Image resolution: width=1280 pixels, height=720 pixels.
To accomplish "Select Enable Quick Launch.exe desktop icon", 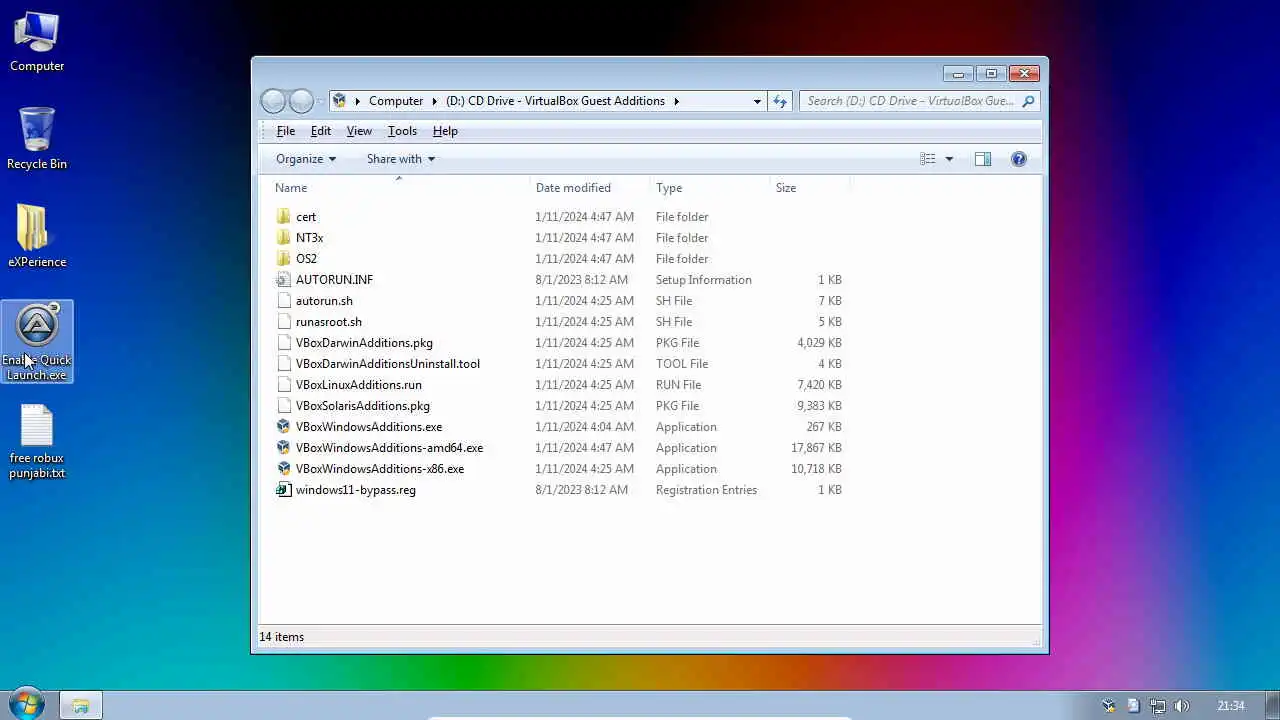I will coord(37,342).
